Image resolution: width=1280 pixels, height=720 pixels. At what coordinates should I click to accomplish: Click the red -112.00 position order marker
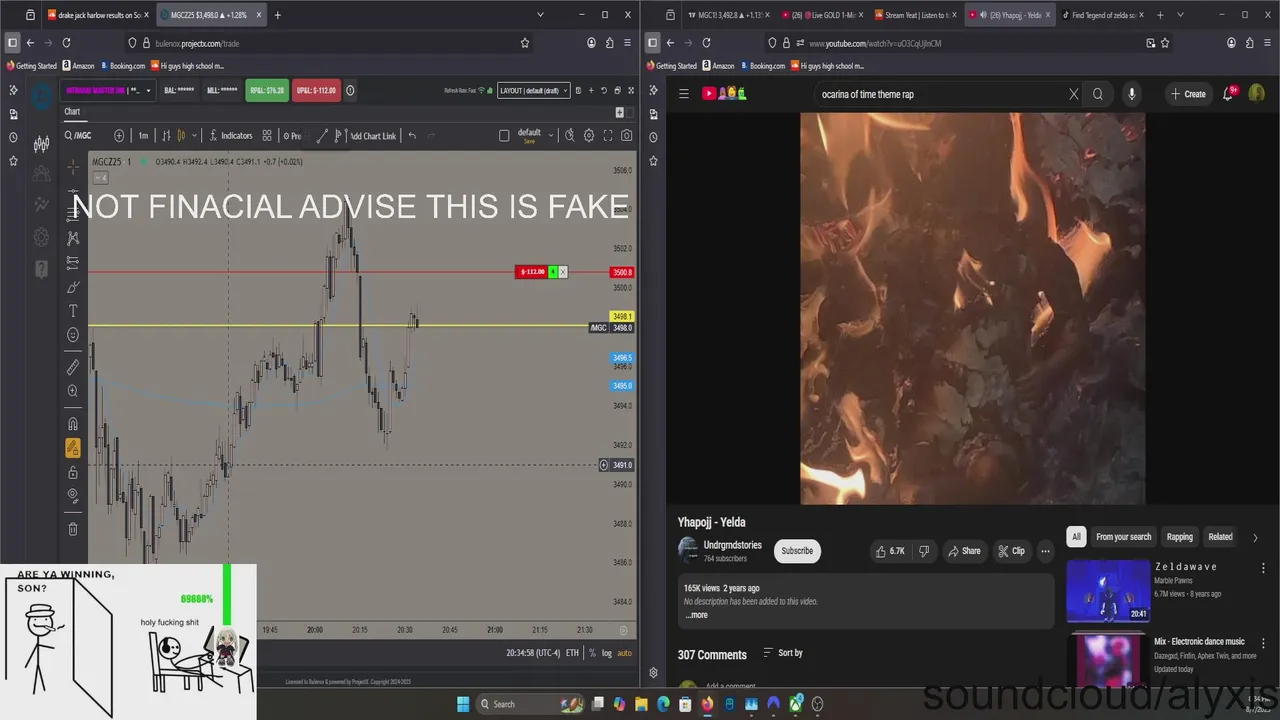click(531, 272)
